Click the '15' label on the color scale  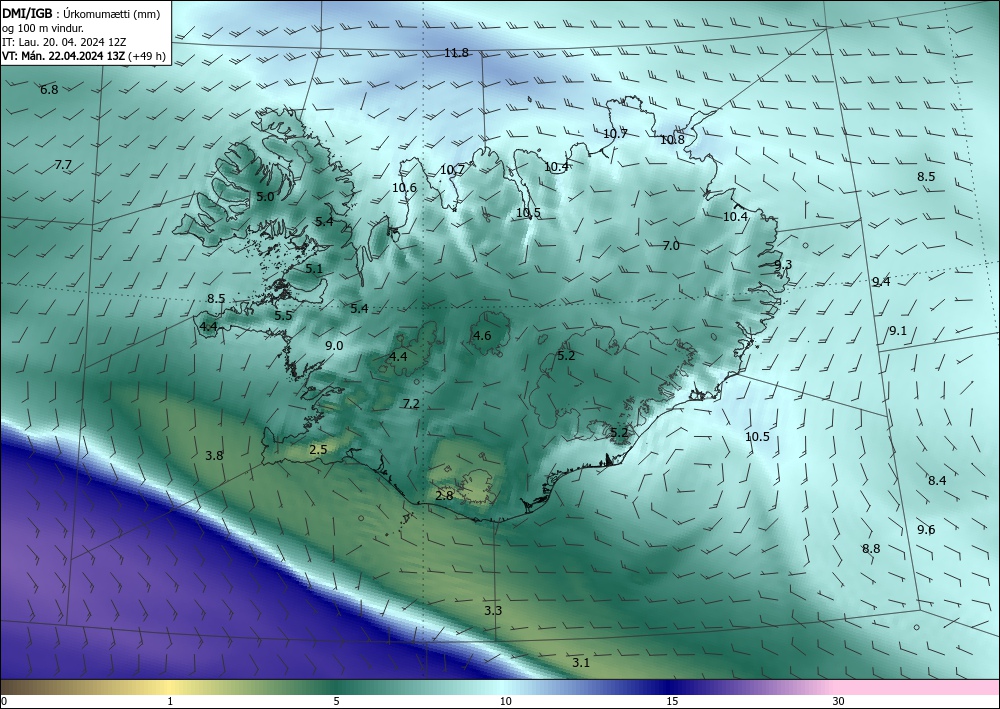tap(672, 702)
